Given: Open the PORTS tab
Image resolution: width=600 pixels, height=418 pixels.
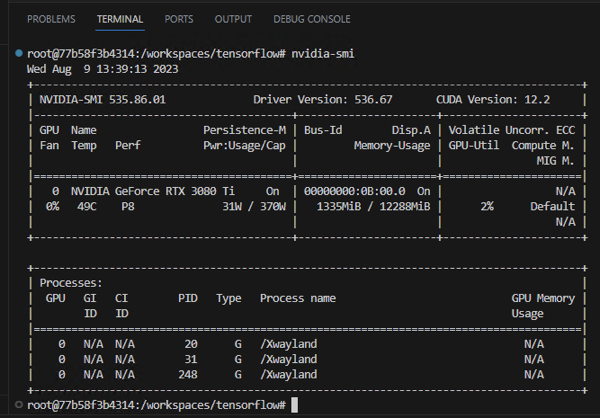Looking at the screenshot, I should (179, 19).
